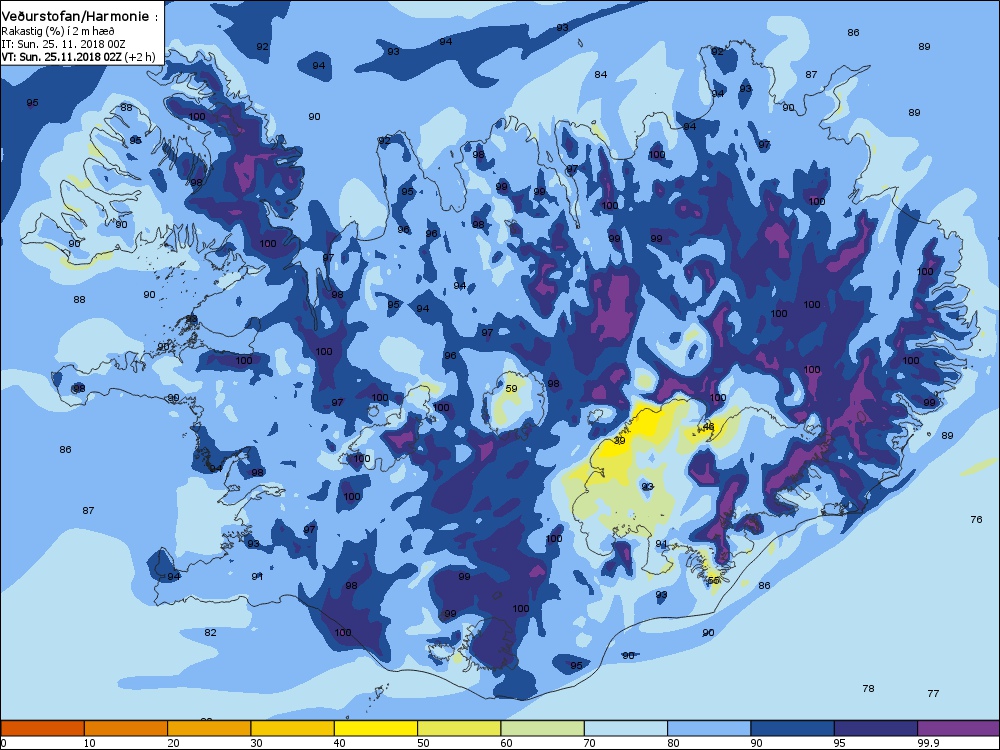The image size is (1000, 750).
Task: Click the medium blue 80–90 legend swatch
Action: [x=709, y=728]
